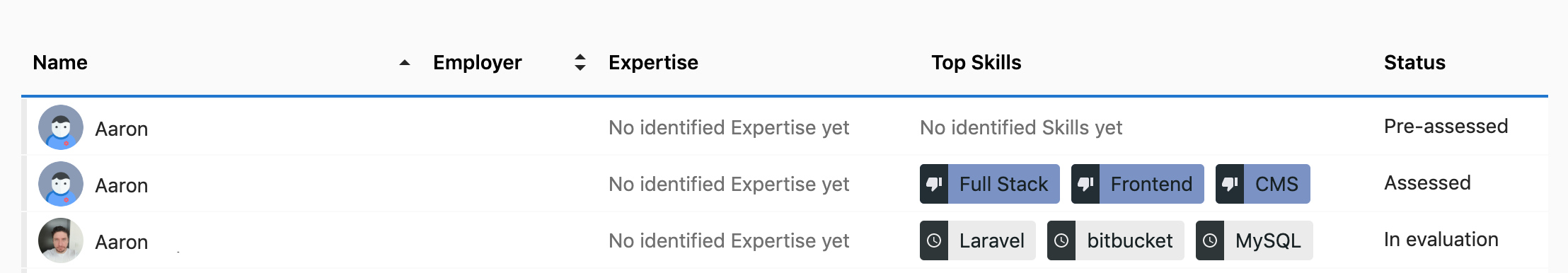The image size is (1568, 273).
Task: Select the MySQL skill tag
Action: pyautogui.click(x=1255, y=240)
